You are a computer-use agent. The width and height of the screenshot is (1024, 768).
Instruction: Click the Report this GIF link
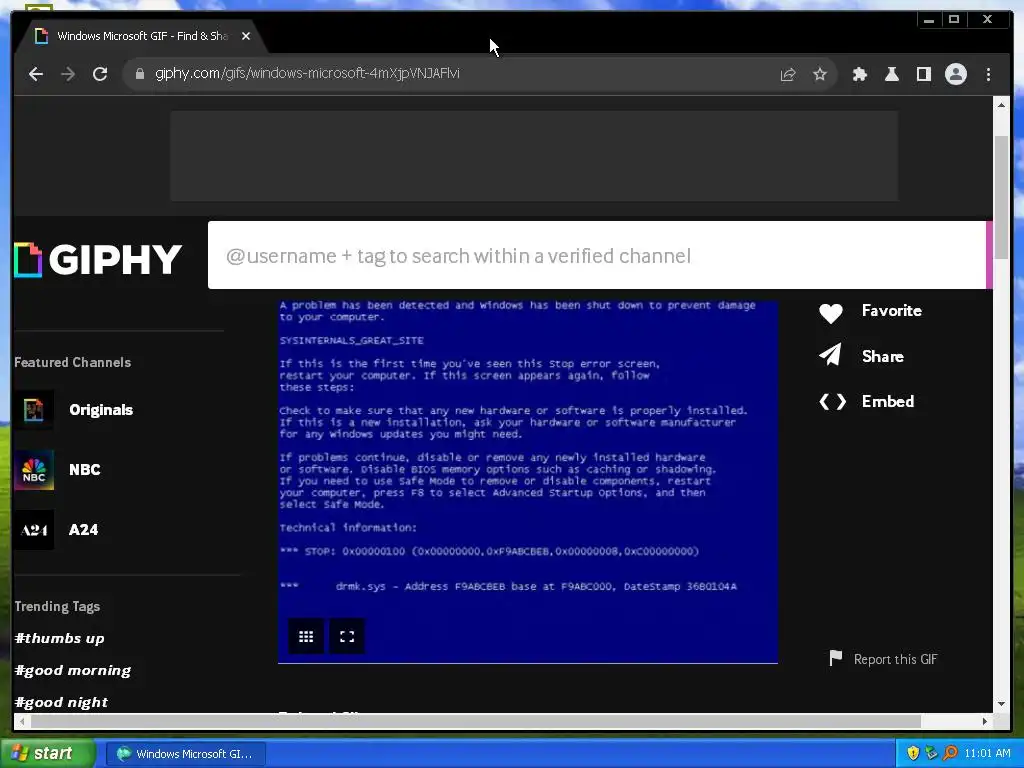pos(895,660)
